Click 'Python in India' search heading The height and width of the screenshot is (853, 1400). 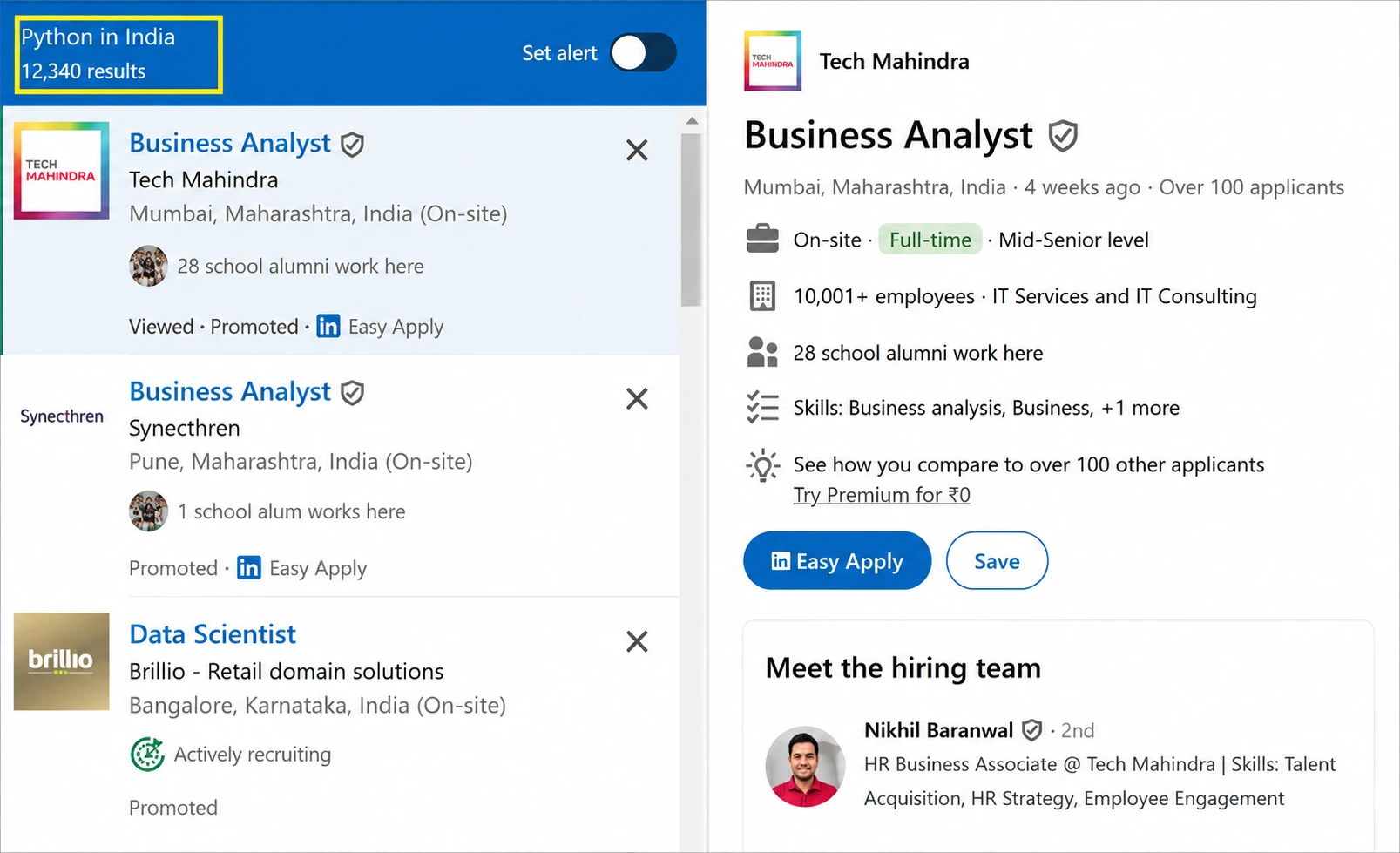tap(98, 37)
